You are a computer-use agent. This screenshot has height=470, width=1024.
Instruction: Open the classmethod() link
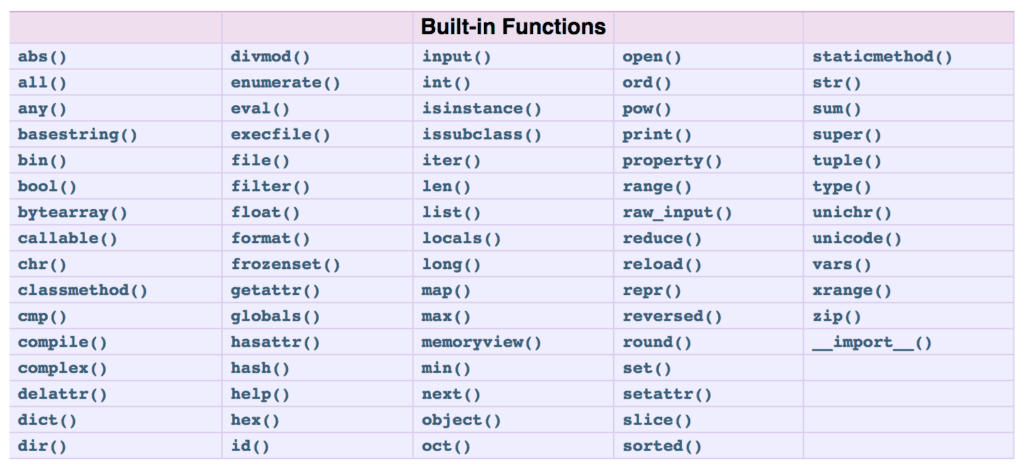83,290
